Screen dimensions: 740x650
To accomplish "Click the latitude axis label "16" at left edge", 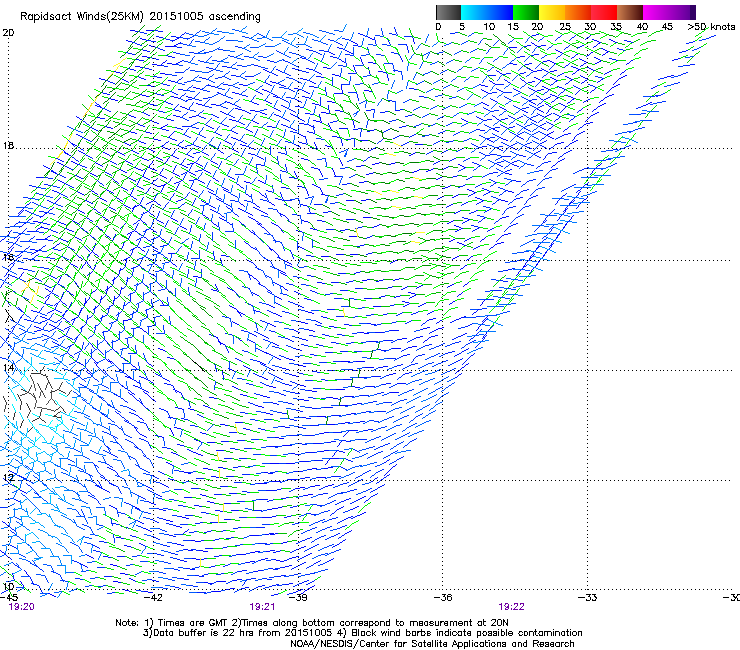I will coord(8,257).
